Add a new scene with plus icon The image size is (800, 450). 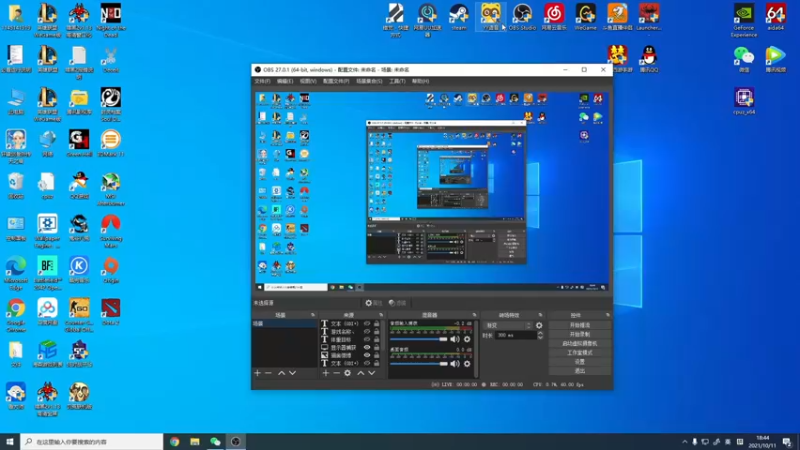[x=257, y=373]
